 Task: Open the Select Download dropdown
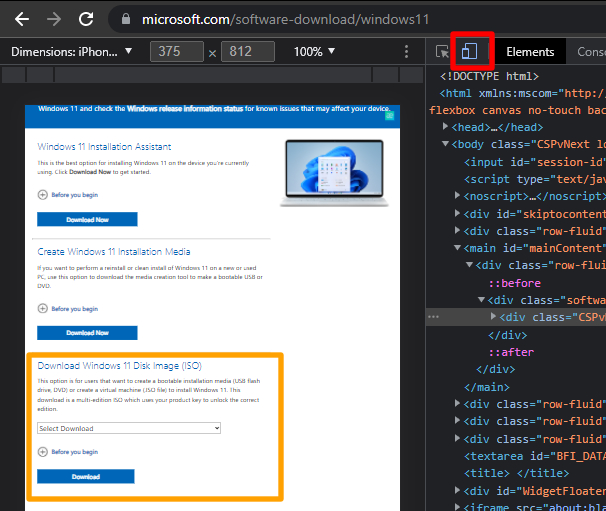[x=128, y=428]
